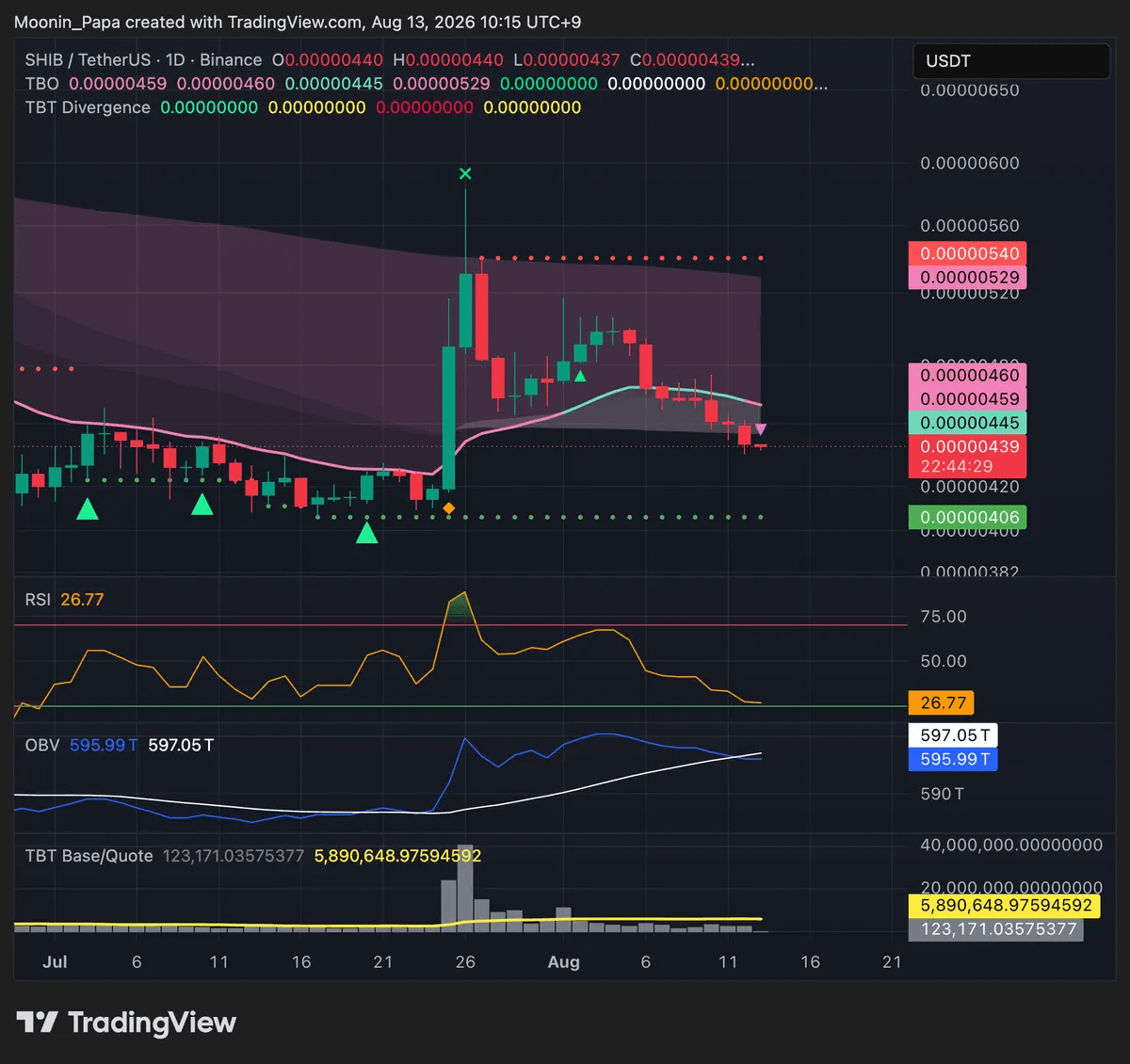
Task: Click the RSI value 26.77 in legend
Action: click(x=82, y=600)
